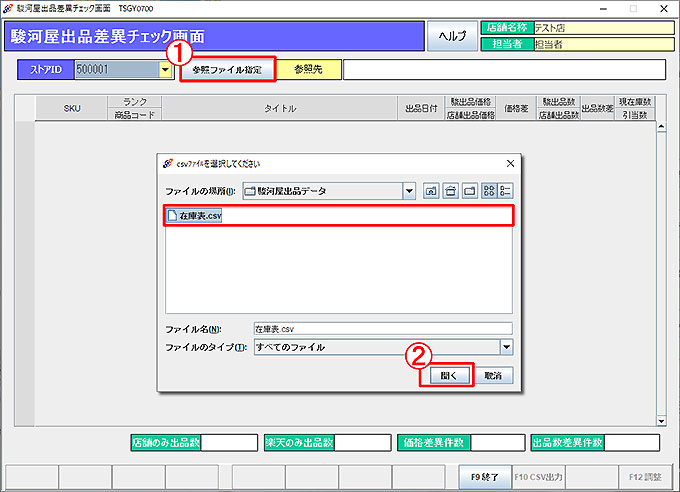Click the タイトル column header
Image resolution: width=680 pixels, height=492 pixels.
[x=280, y=108]
